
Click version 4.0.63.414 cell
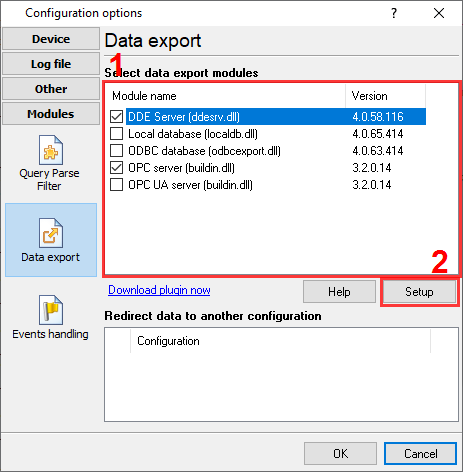(378, 151)
